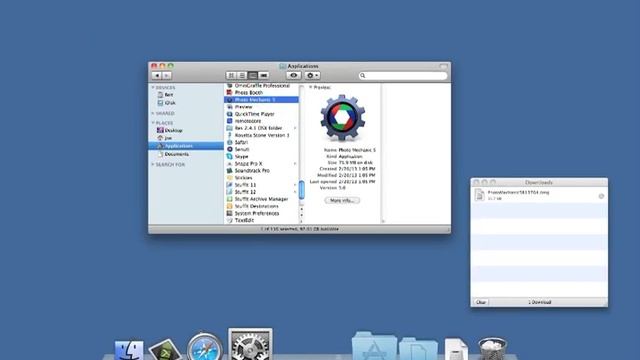Select the PhotoMechanic dmg download entry
This screenshot has width=640, height=360.
click(539, 195)
